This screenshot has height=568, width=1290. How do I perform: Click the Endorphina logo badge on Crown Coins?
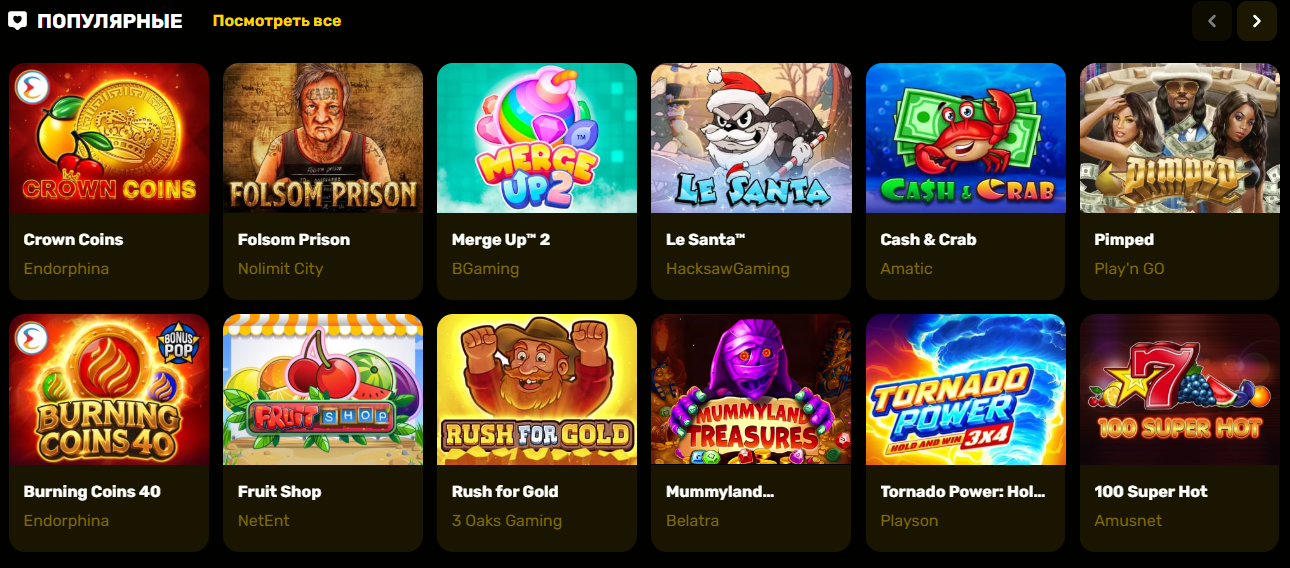point(33,87)
